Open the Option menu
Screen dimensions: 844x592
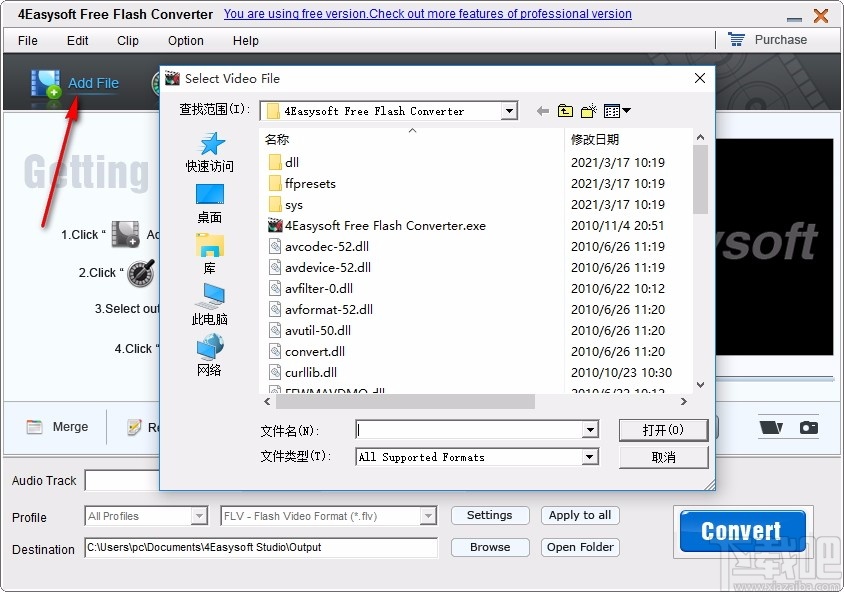[185, 41]
